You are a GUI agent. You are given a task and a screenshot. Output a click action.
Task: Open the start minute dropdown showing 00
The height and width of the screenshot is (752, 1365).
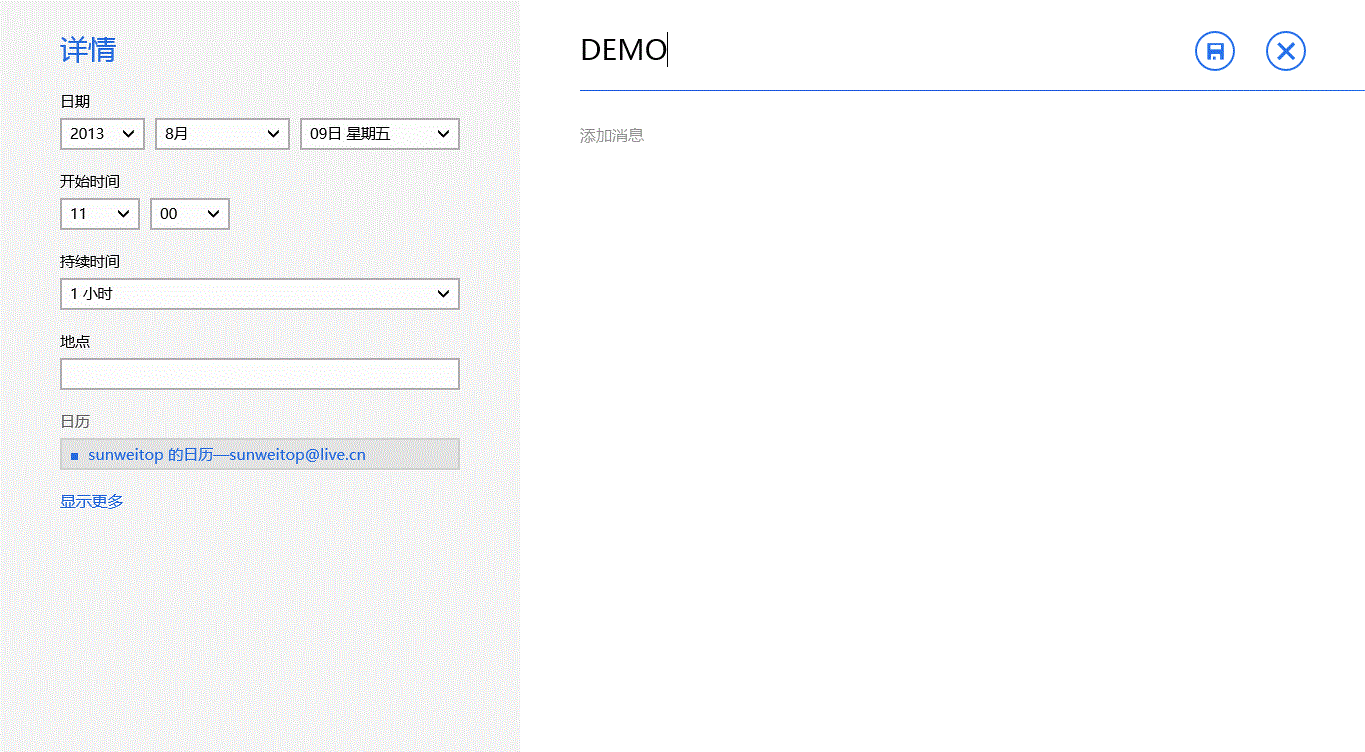pyautogui.click(x=190, y=214)
